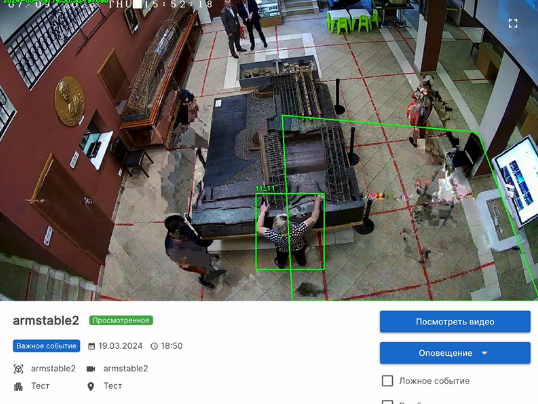
Task: Expand the snapshot to fullscreen
Action: [x=513, y=24]
